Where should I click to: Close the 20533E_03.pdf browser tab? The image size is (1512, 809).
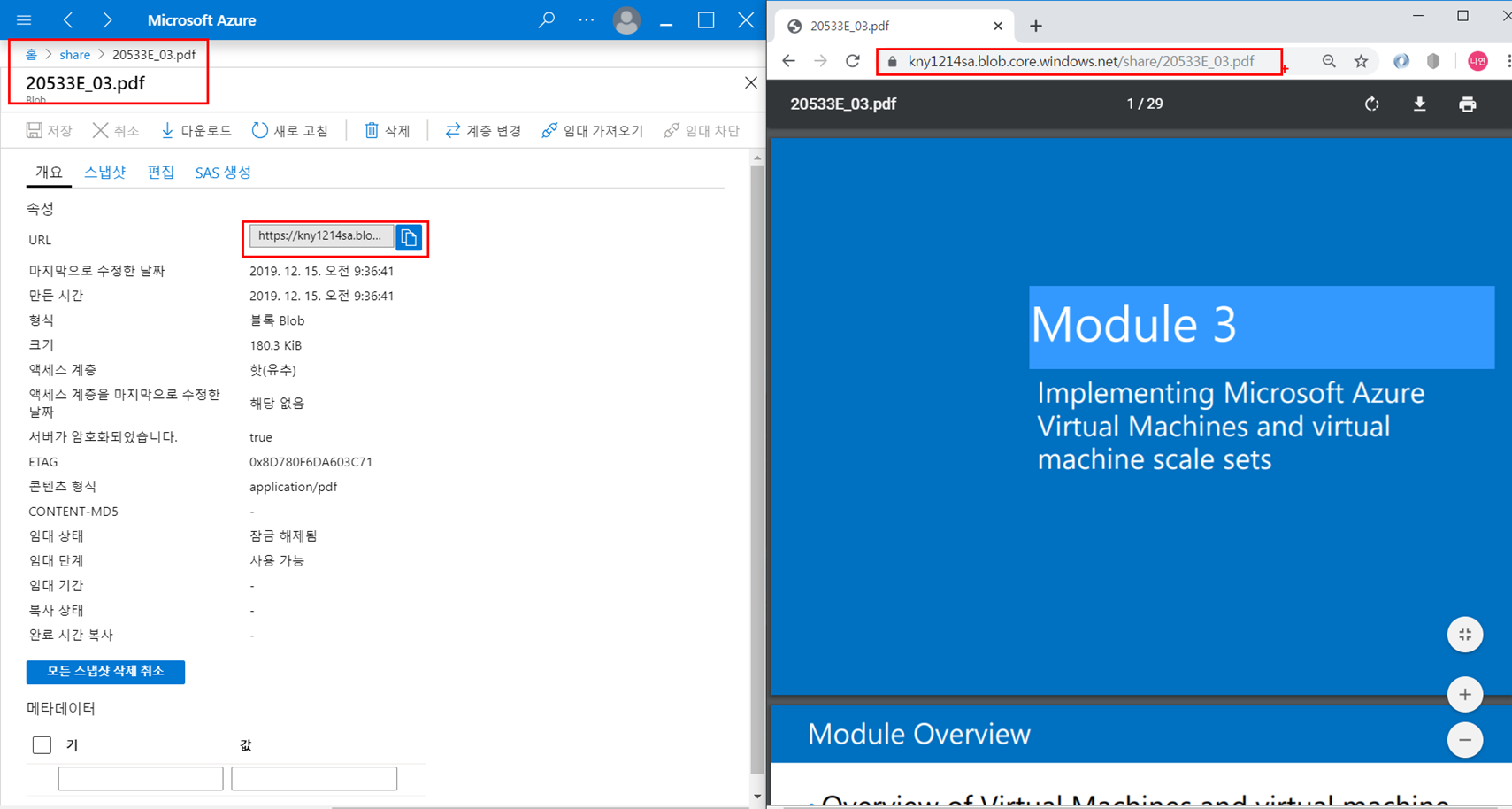998,27
